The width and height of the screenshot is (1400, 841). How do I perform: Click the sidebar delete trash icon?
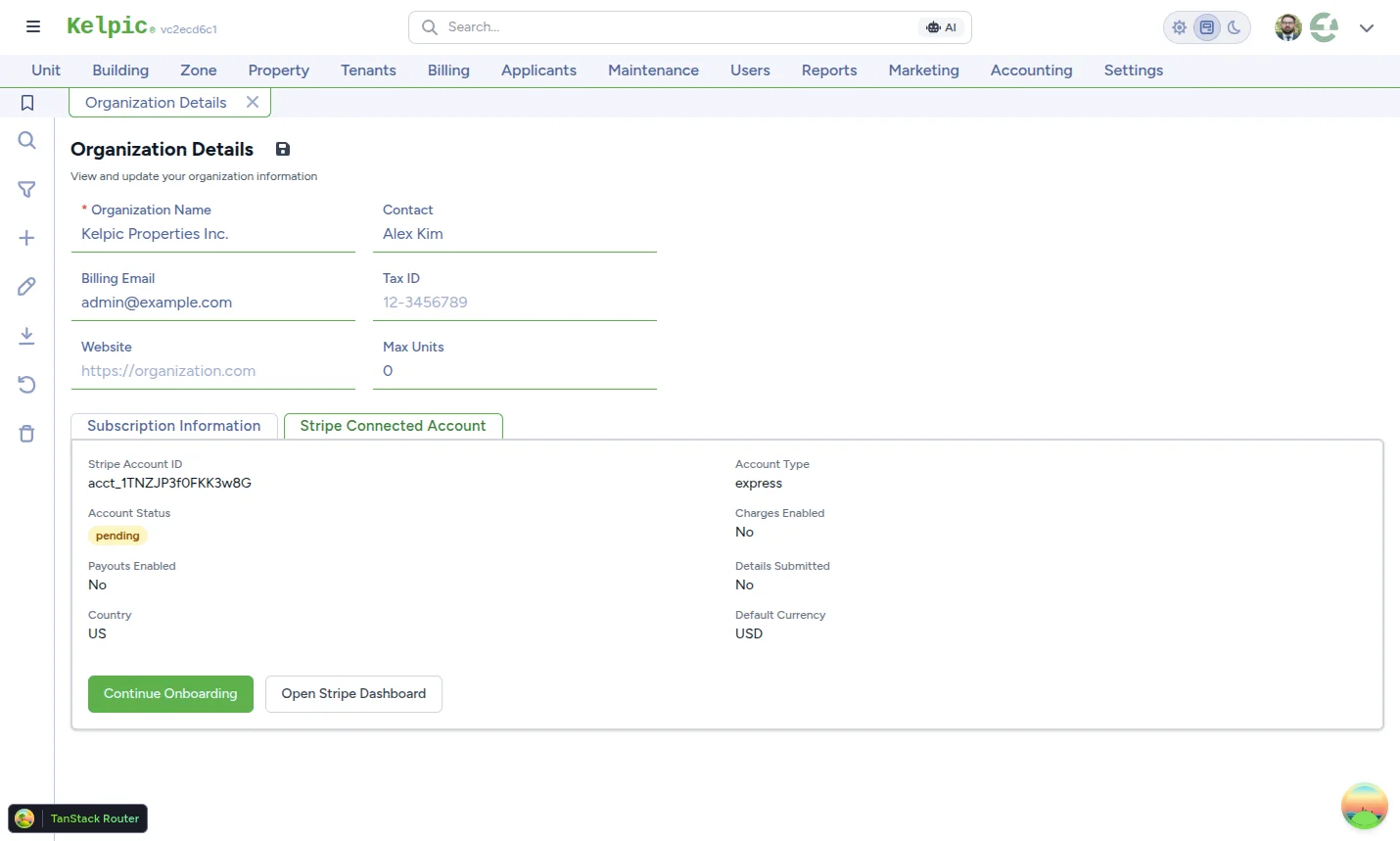coord(27,434)
